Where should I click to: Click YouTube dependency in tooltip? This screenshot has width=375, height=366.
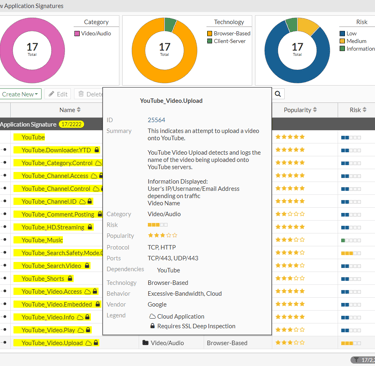pyautogui.click(x=169, y=270)
